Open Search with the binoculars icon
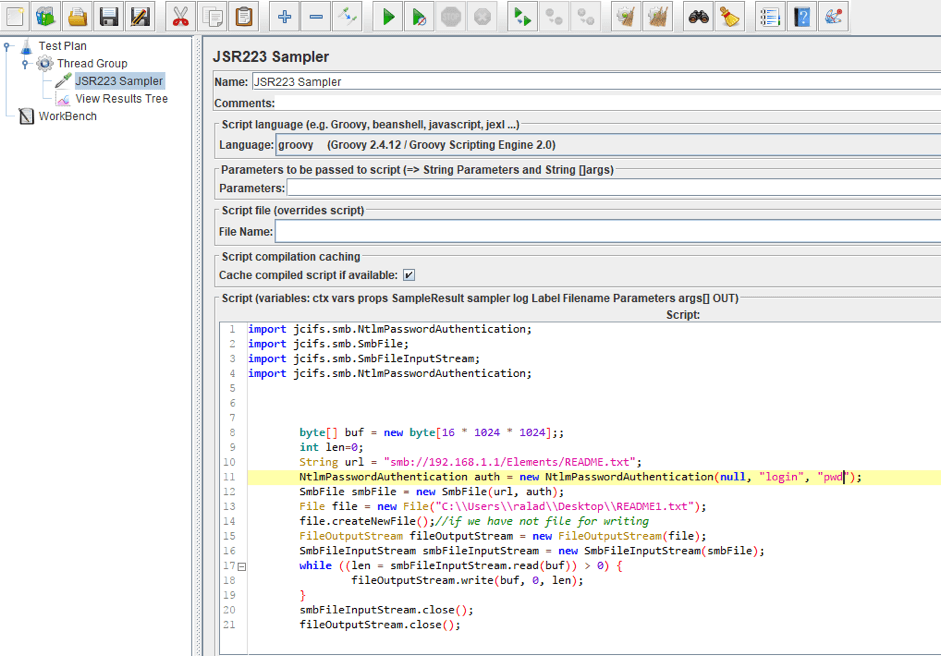The image size is (941, 656). click(x=698, y=16)
